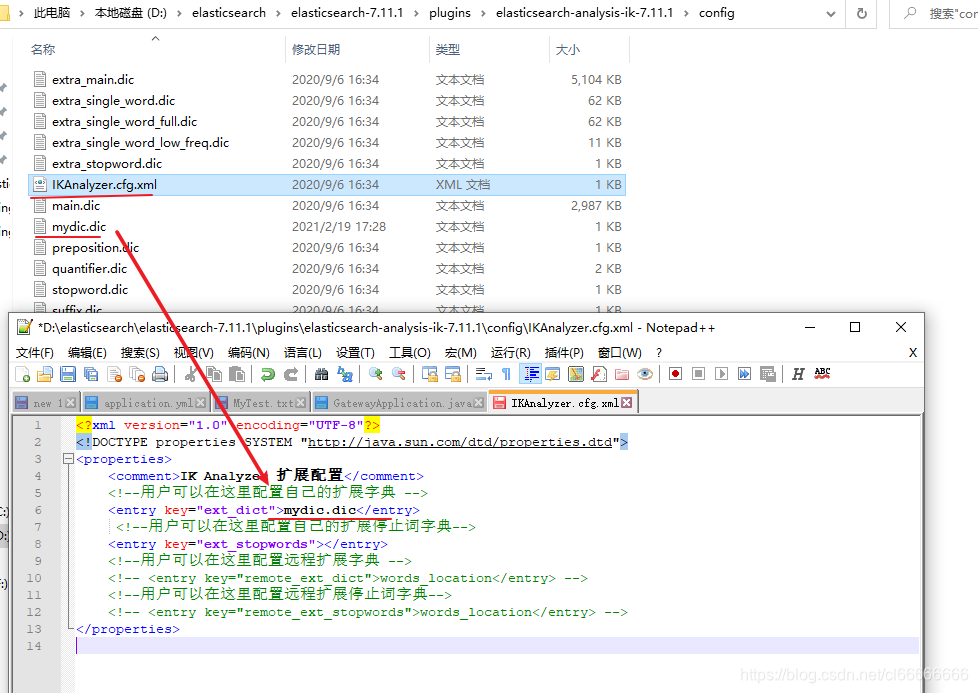The width and height of the screenshot is (978, 693).
Task: Undo last edit with green arrow
Action: pyautogui.click(x=268, y=374)
